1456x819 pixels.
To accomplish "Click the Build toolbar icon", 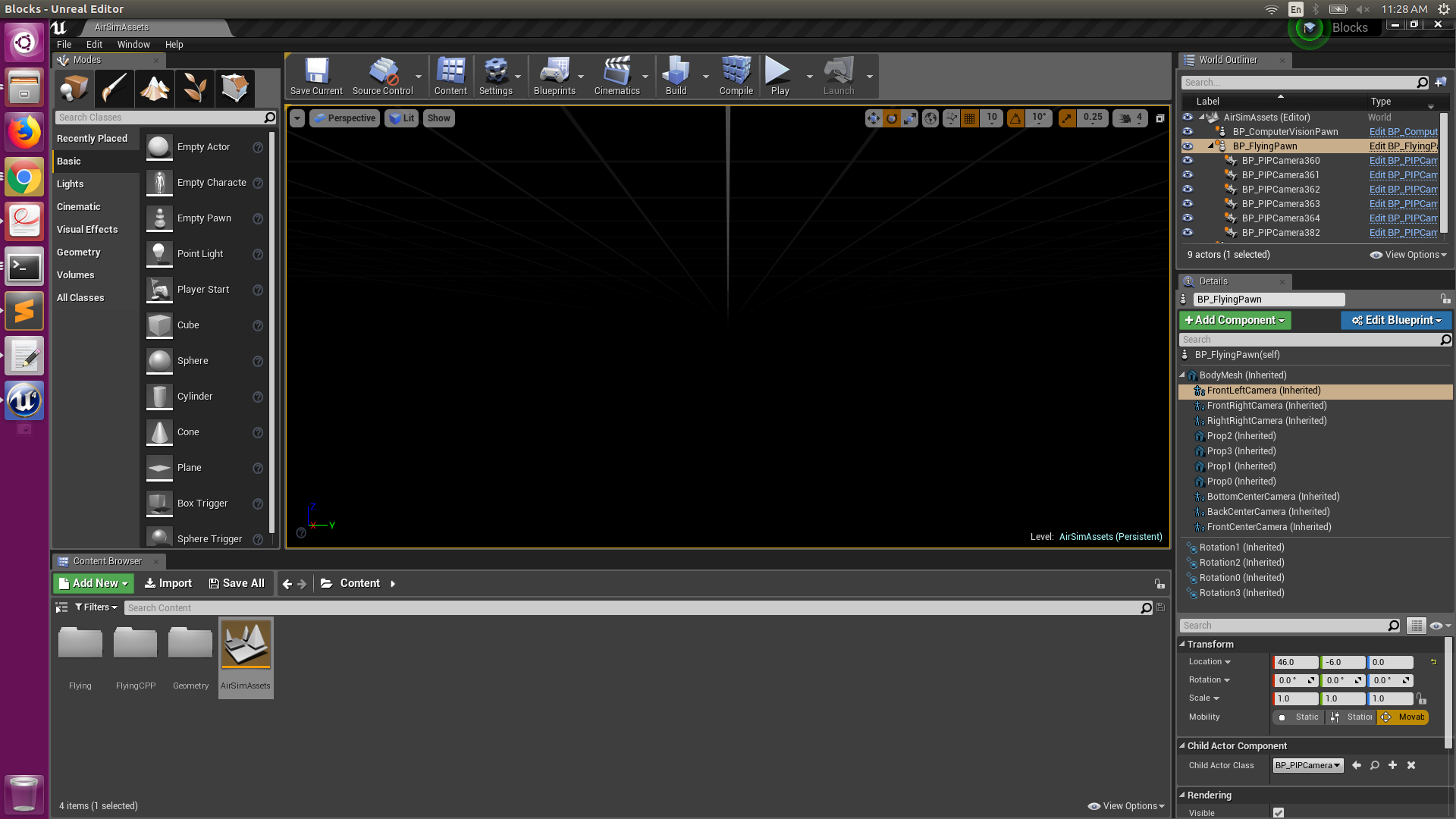I will point(676,76).
